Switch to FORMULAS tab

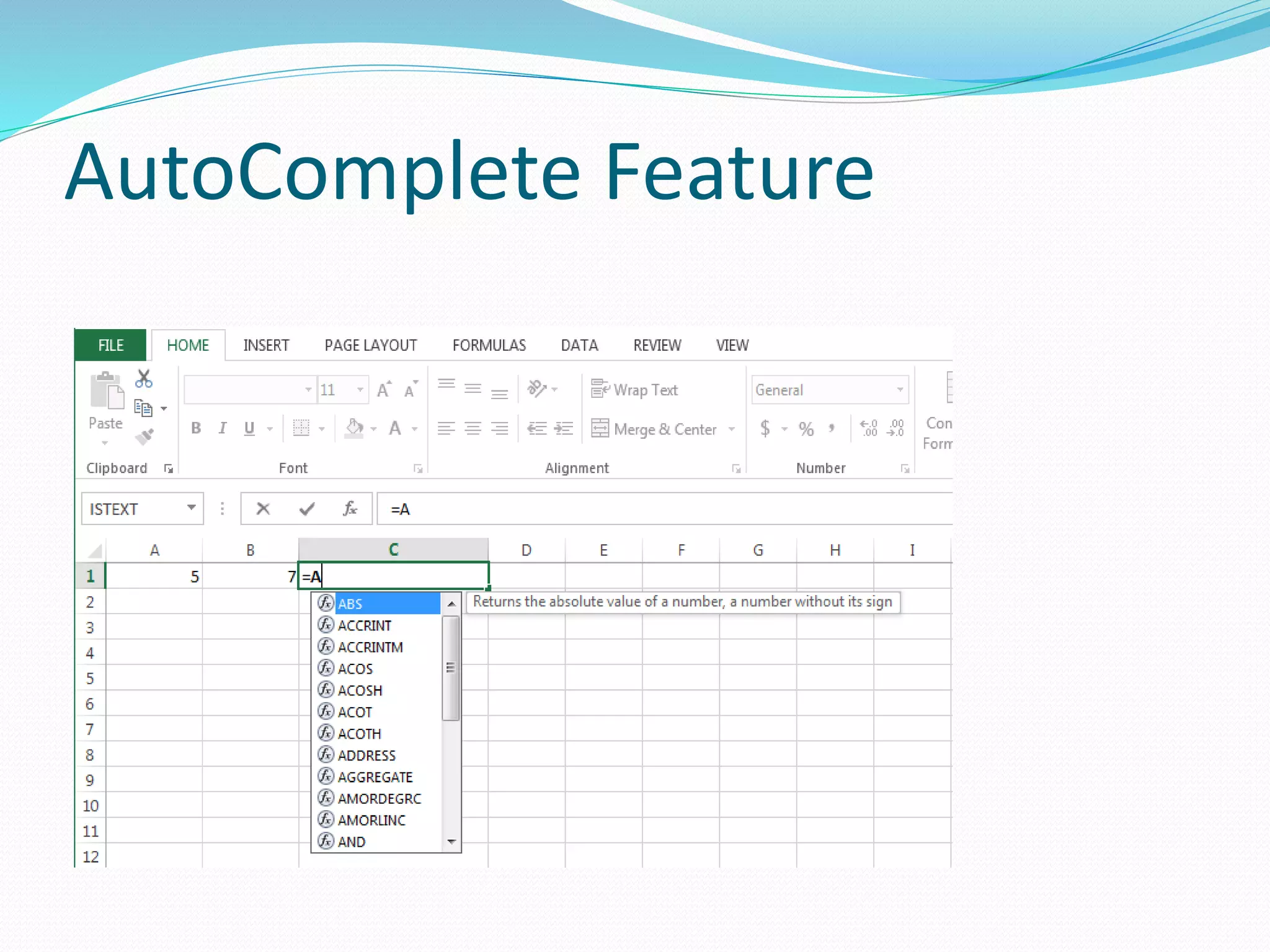click(489, 345)
